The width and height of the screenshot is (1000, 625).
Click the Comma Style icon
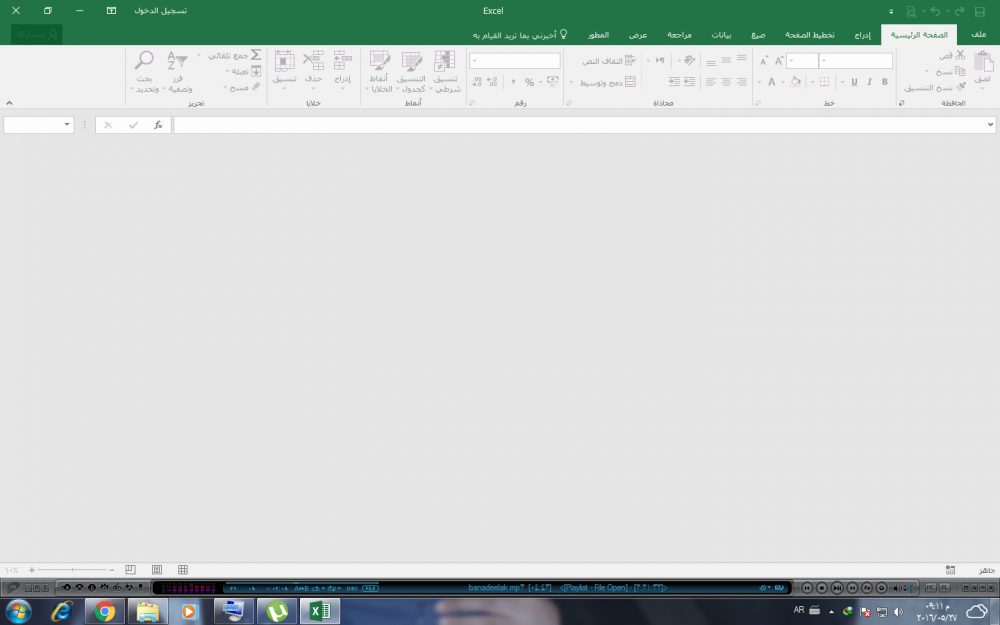pyautogui.click(x=513, y=82)
